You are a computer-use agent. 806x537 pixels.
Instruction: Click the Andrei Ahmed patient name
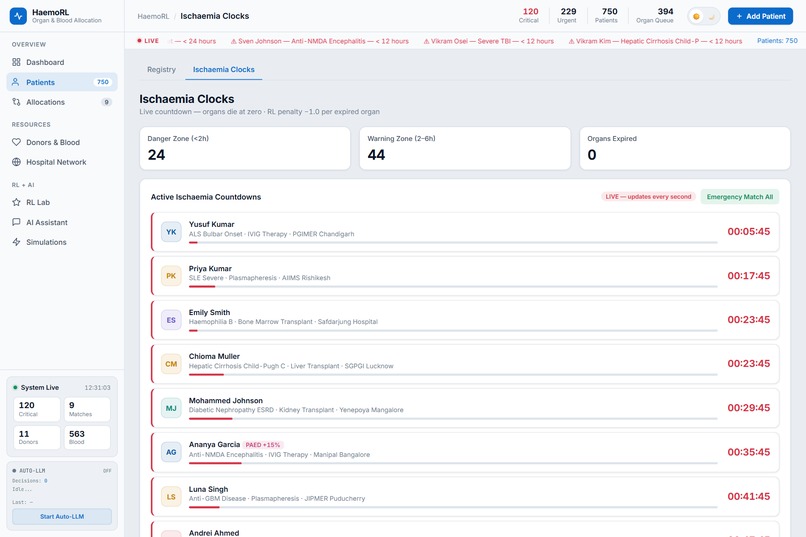214,533
